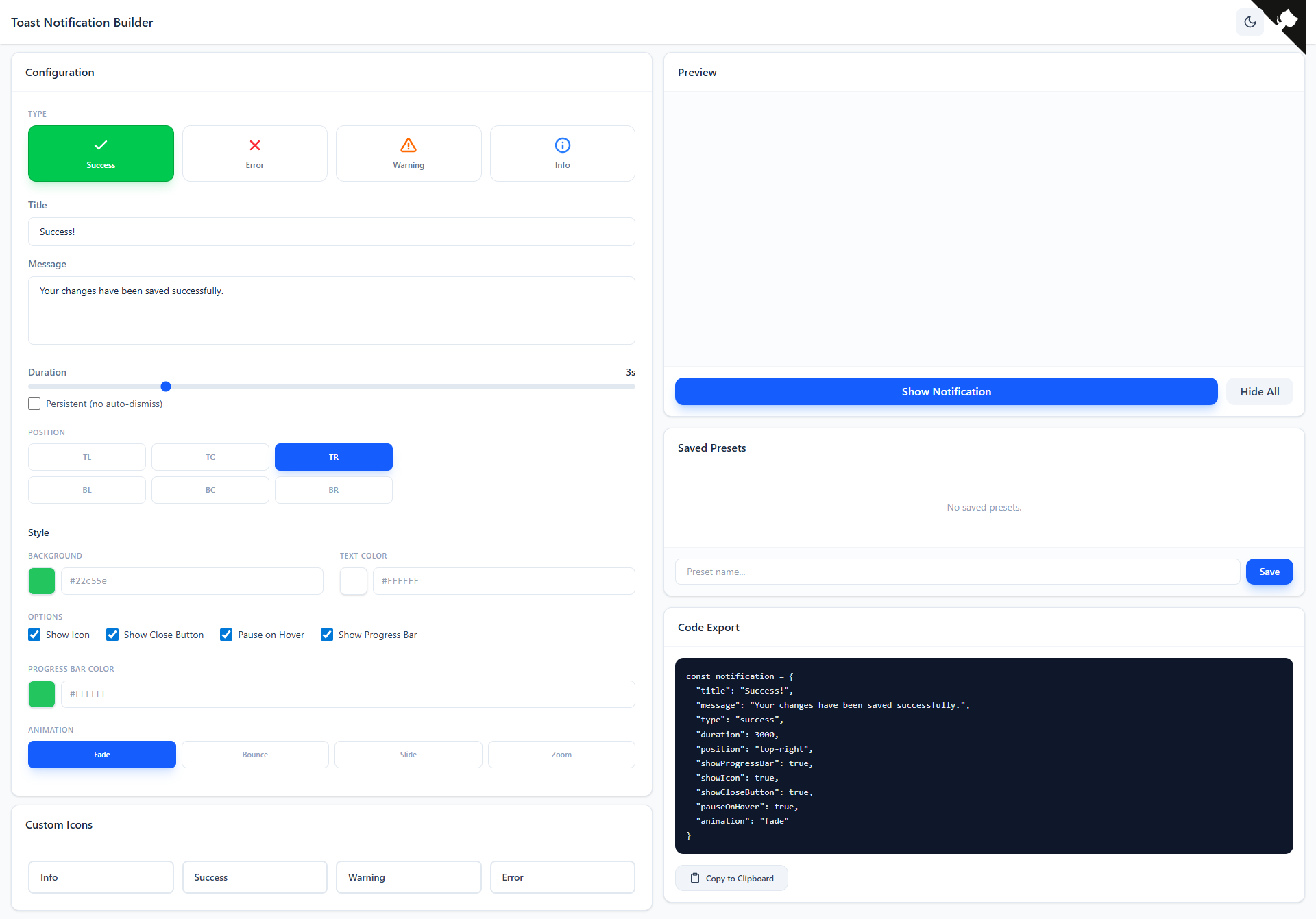Set position to BL
This screenshot has height=919, width=1316.
click(x=87, y=490)
